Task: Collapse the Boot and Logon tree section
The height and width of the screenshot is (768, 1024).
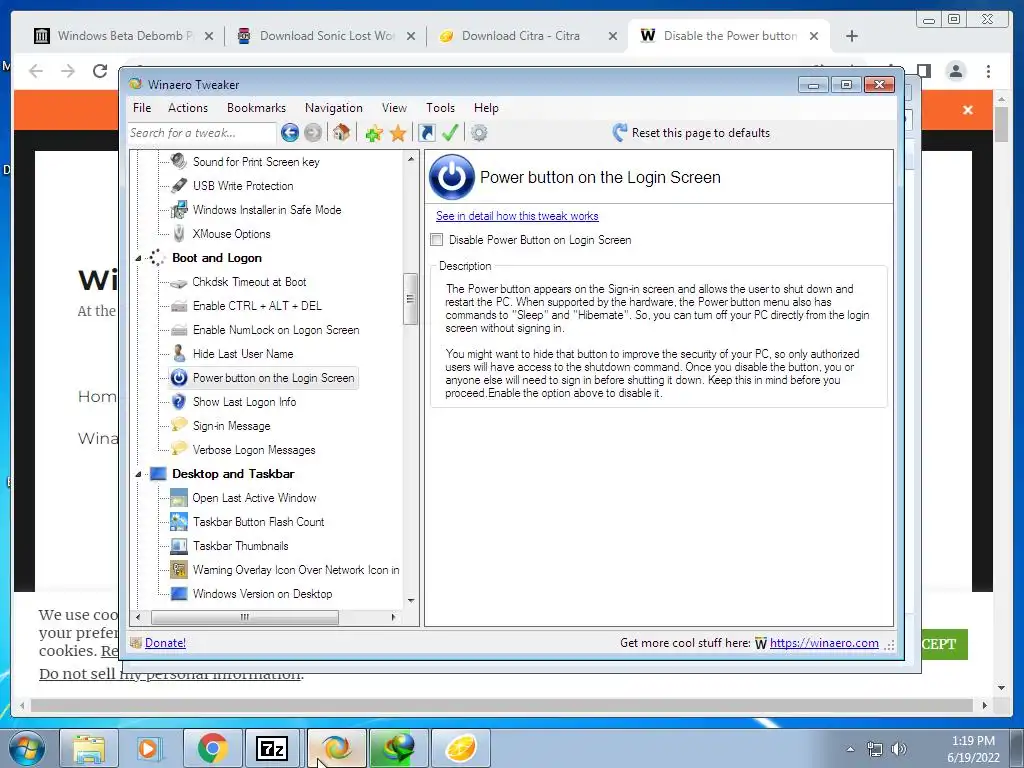Action: tap(138, 259)
